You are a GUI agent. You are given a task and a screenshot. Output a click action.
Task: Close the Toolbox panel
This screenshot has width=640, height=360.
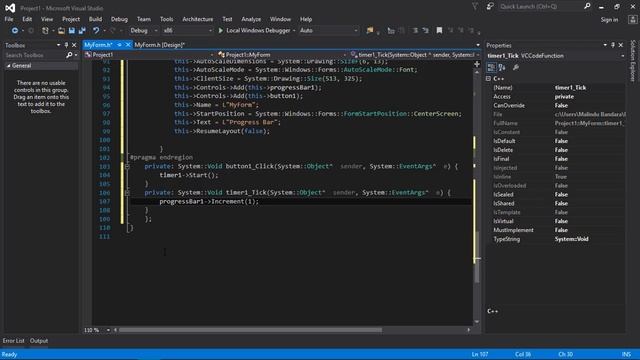(74, 45)
